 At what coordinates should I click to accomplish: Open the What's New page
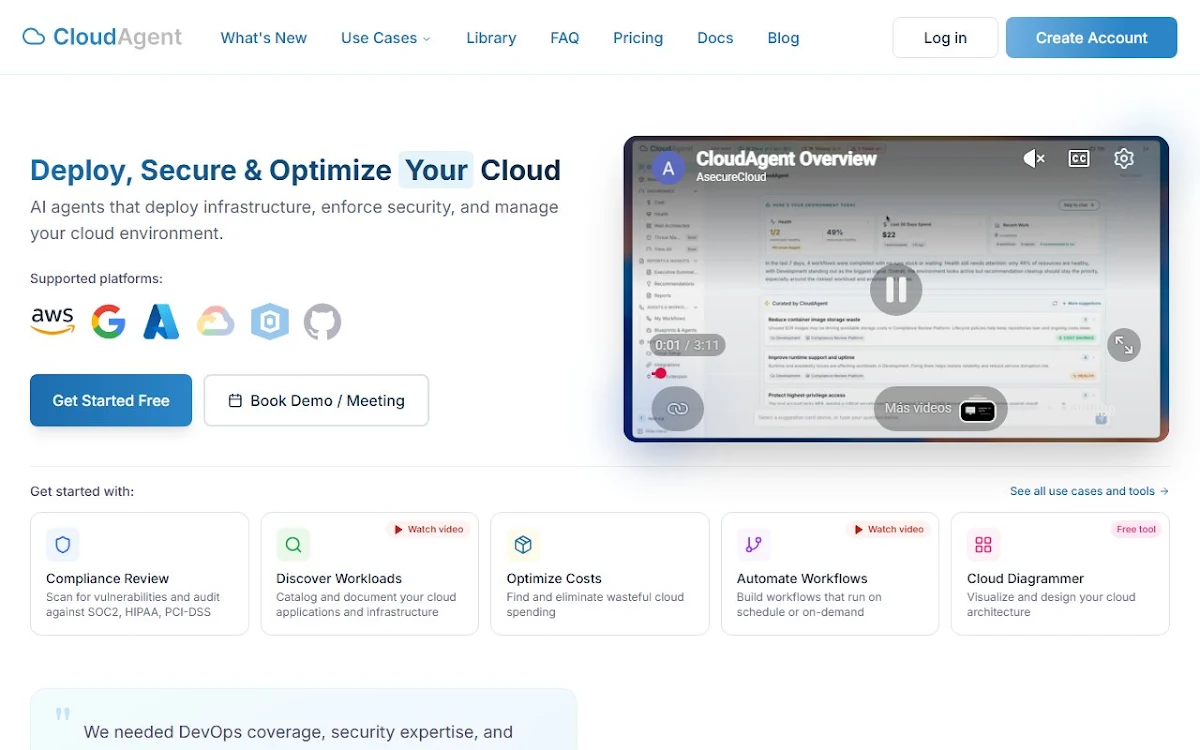tap(264, 38)
